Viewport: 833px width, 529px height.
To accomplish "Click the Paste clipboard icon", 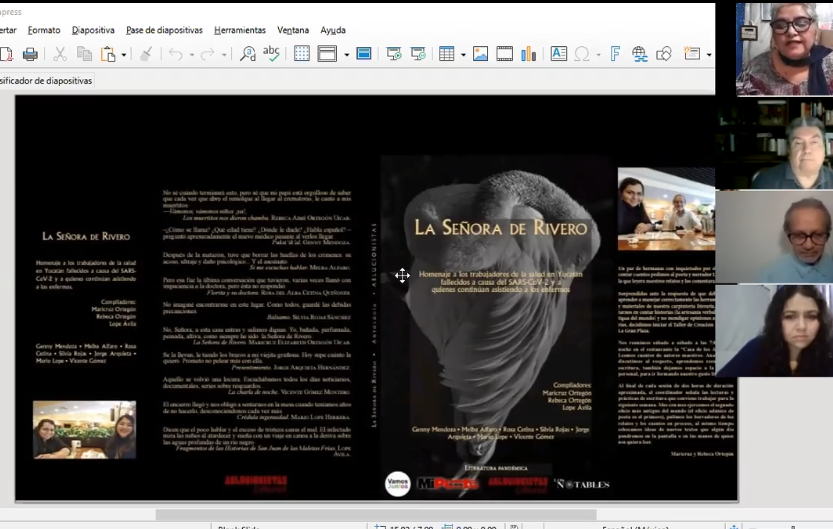I will [x=108, y=54].
